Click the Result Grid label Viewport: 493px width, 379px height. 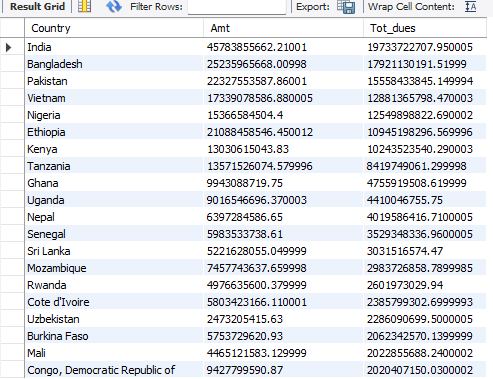[37, 6]
